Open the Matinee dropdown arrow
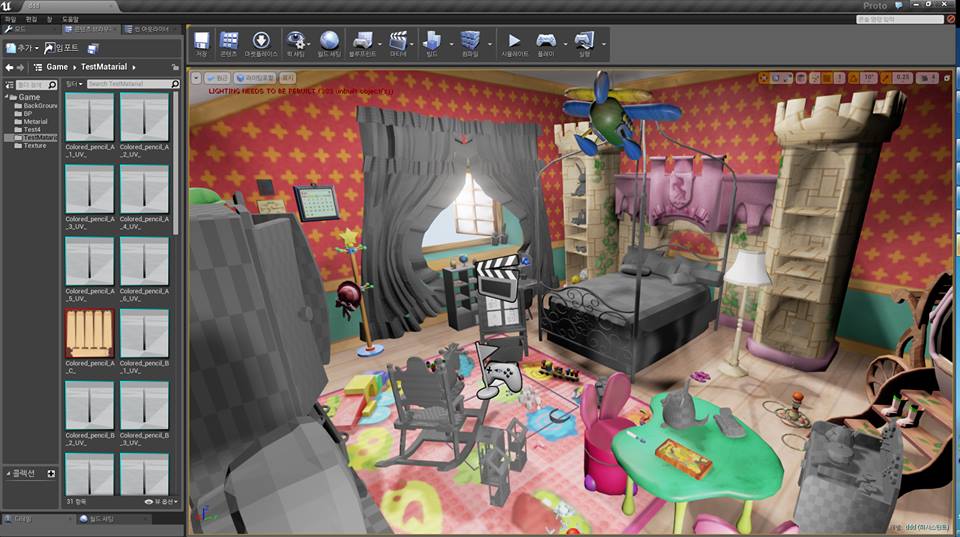960x537 pixels. click(x=412, y=44)
